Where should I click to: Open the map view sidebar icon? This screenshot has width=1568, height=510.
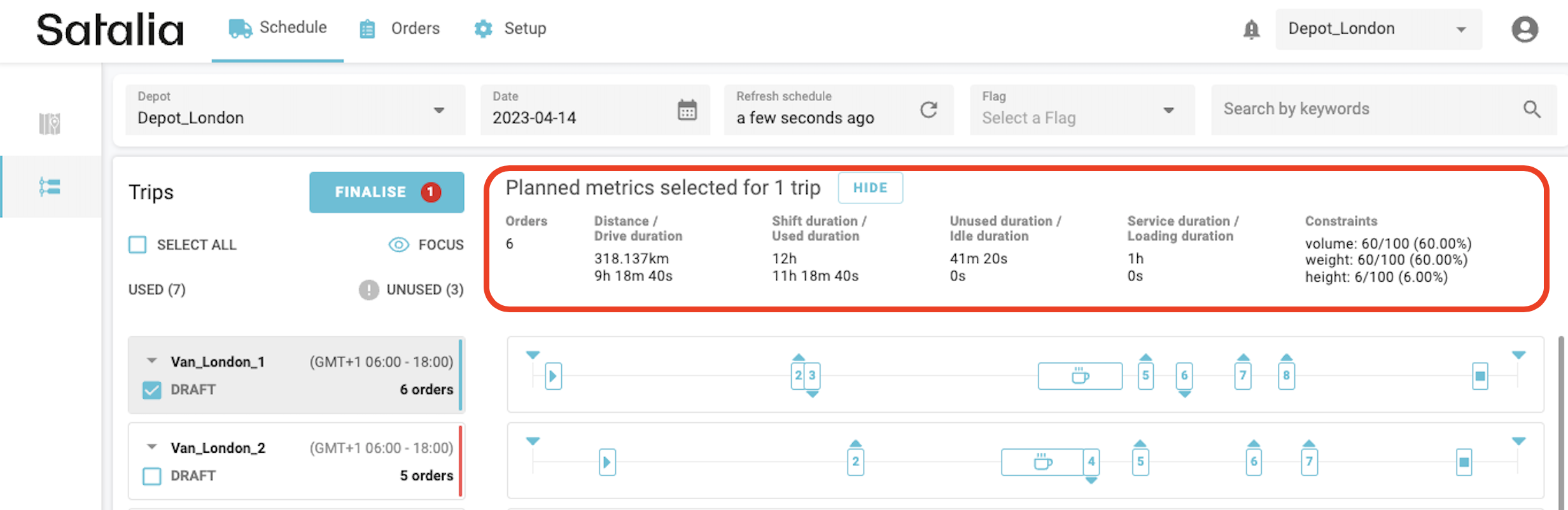coord(50,123)
